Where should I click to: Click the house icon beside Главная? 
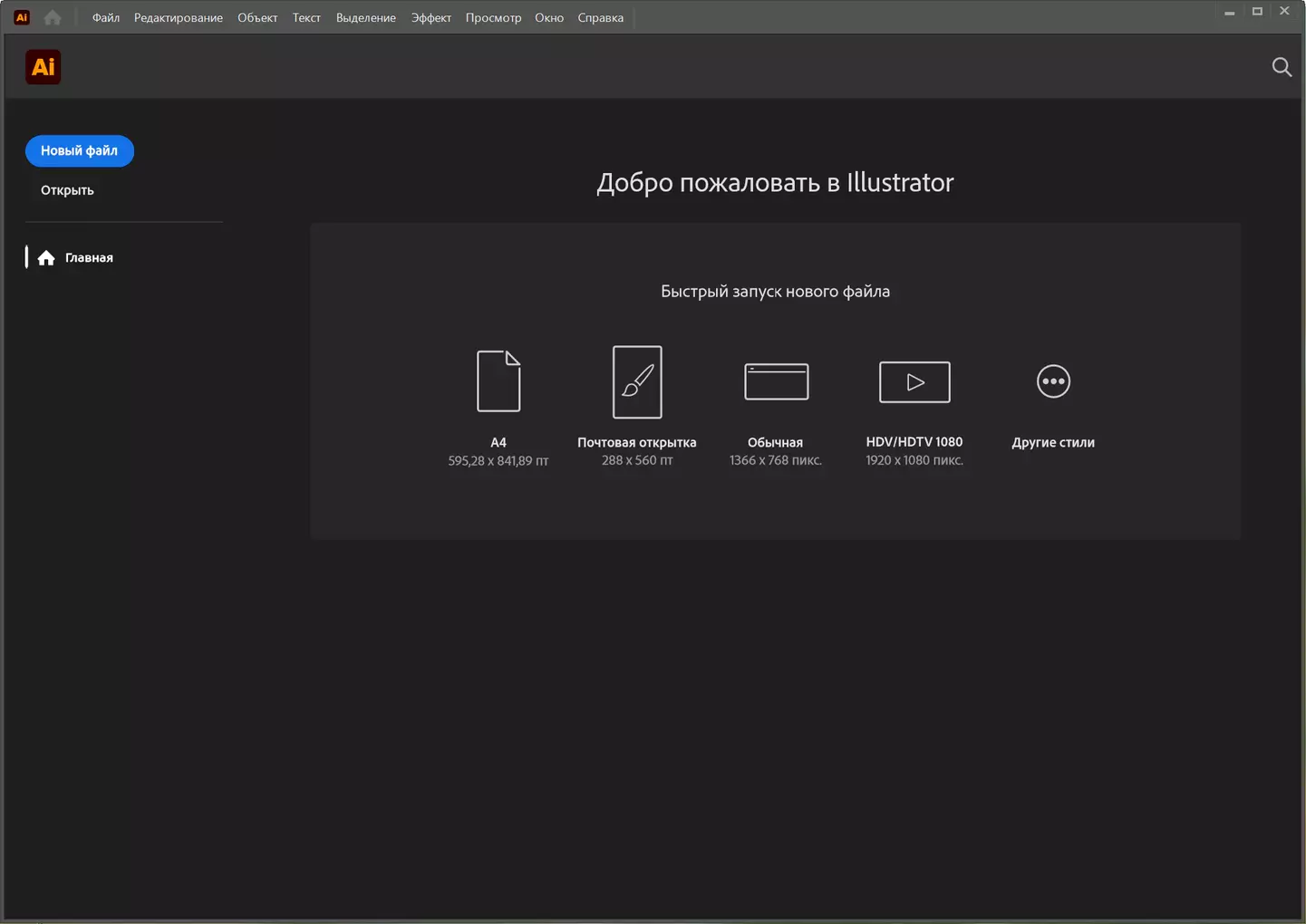tap(46, 258)
